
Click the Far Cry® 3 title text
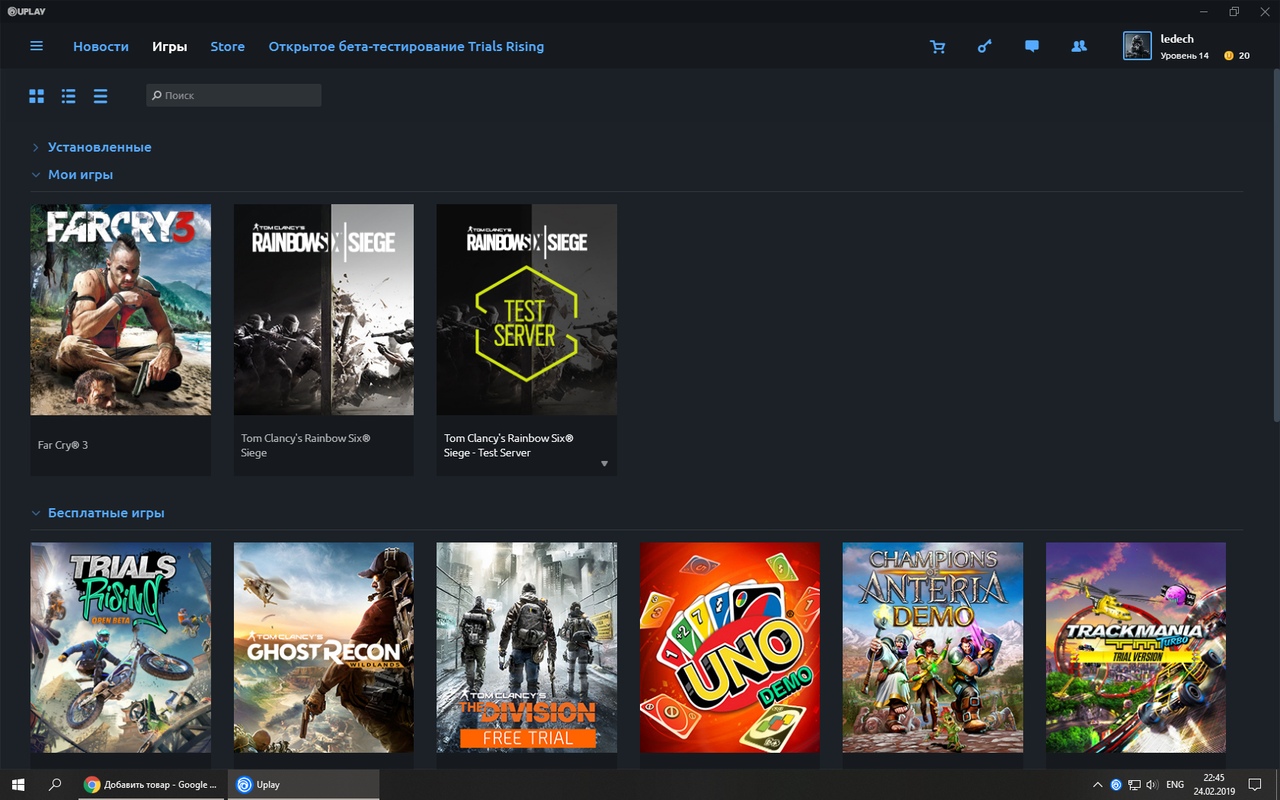[63, 445]
